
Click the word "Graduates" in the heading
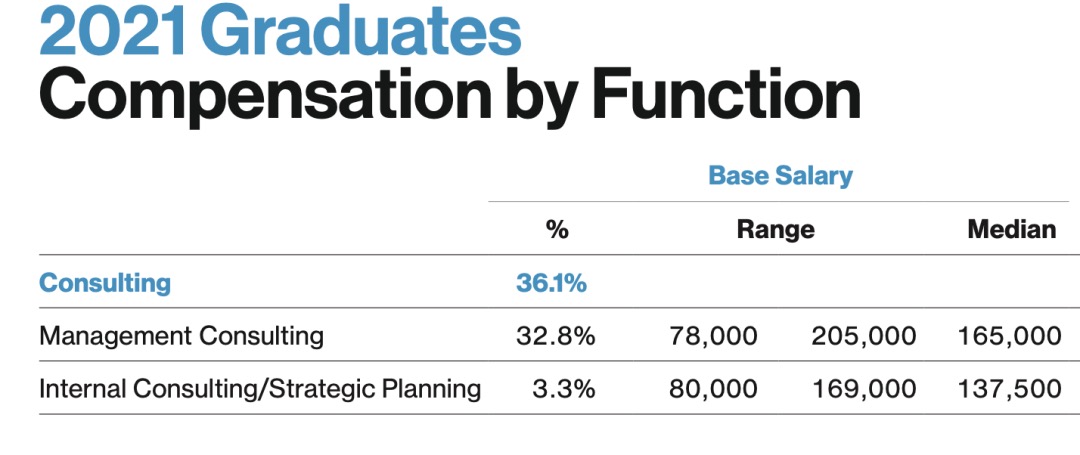tap(361, 30)
